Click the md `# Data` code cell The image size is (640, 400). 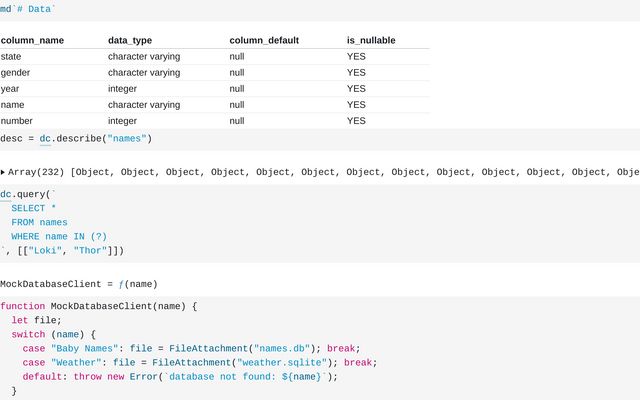pos(28,9)
